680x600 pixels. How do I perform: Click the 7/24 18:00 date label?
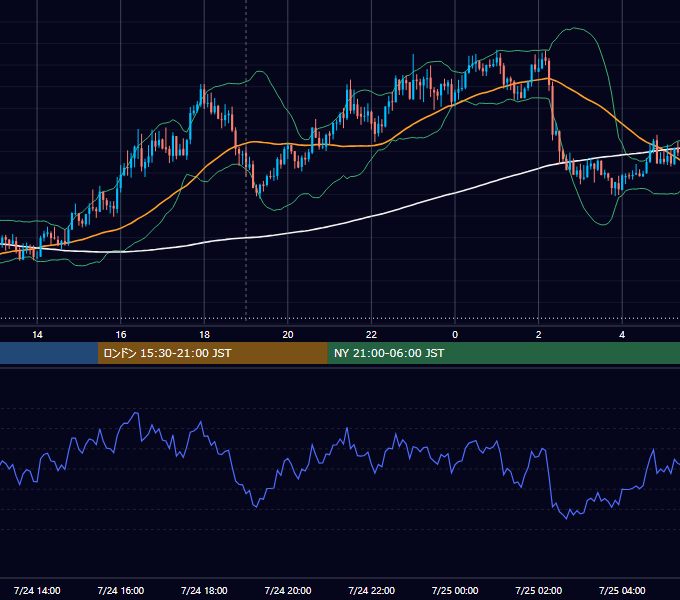click(x=204, y=590)
